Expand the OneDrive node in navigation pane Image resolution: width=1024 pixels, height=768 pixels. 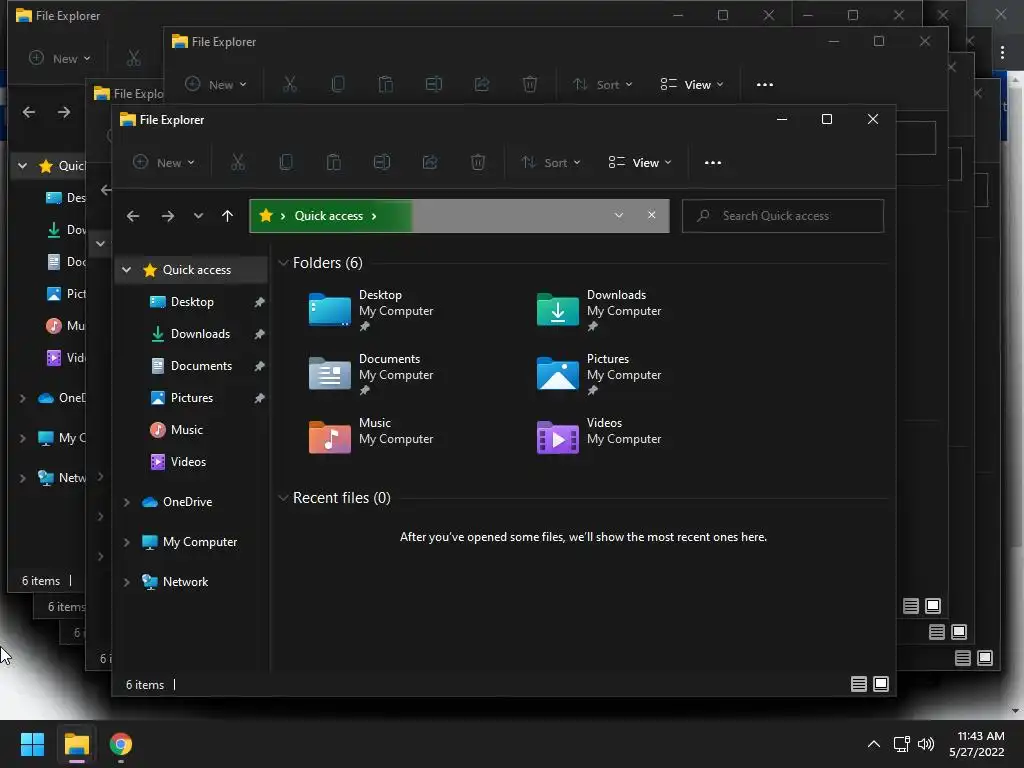point(127,502)
